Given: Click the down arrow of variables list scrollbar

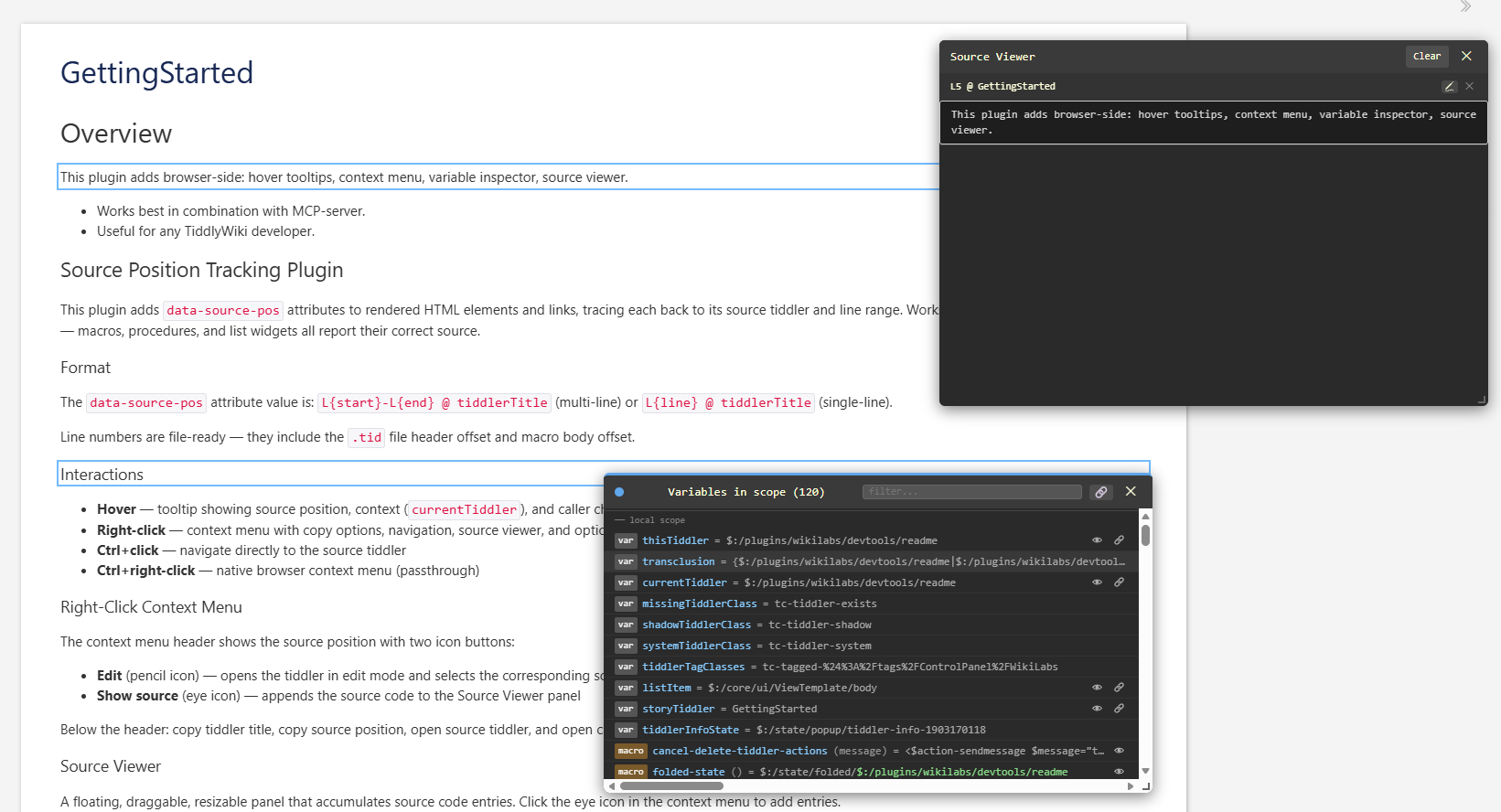Looking at the screenshot, I should tap(1145, 771).
